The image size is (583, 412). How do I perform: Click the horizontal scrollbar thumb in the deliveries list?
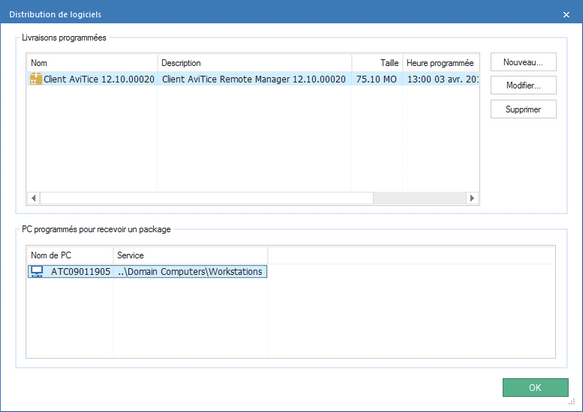(x=207, y=198)
